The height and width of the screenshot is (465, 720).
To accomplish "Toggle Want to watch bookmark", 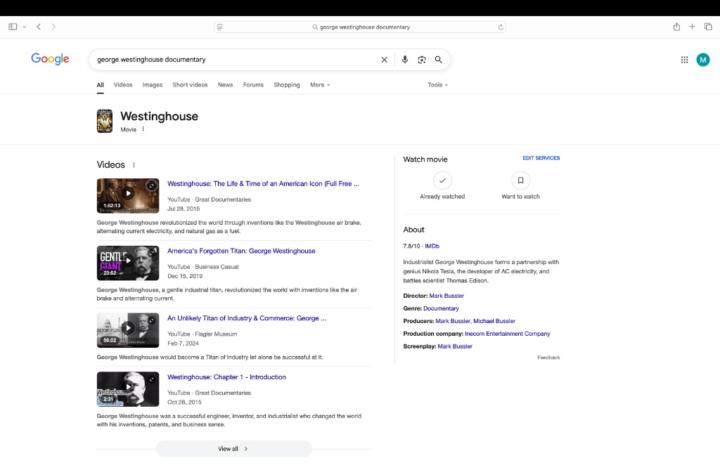I will pyautogui.click(x=520, y=181).
